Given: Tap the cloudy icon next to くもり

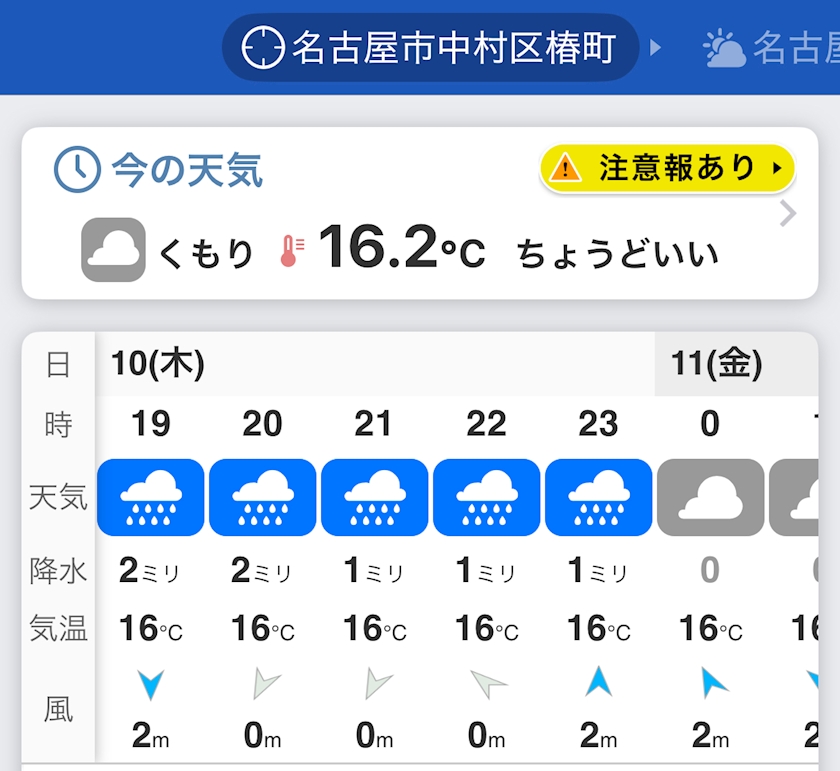Looking at the screenshot, I should (x=113, y=250).
